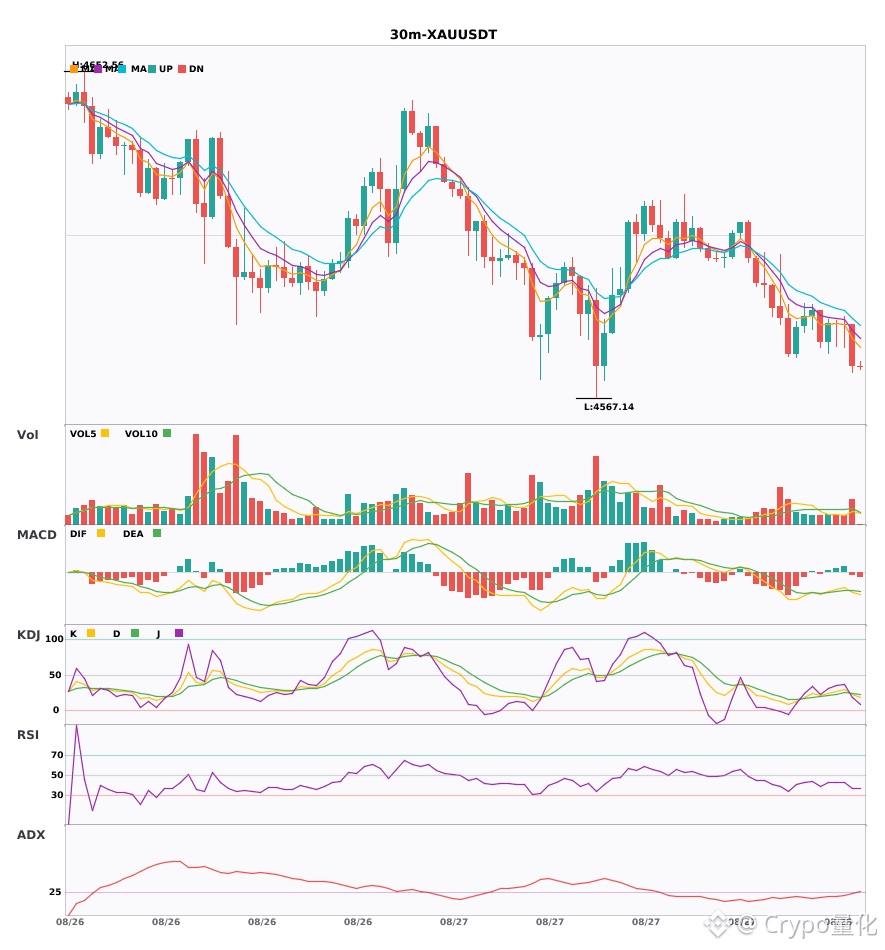Click the UP legend label
The image size is (885, 950).
pos(165,69)
